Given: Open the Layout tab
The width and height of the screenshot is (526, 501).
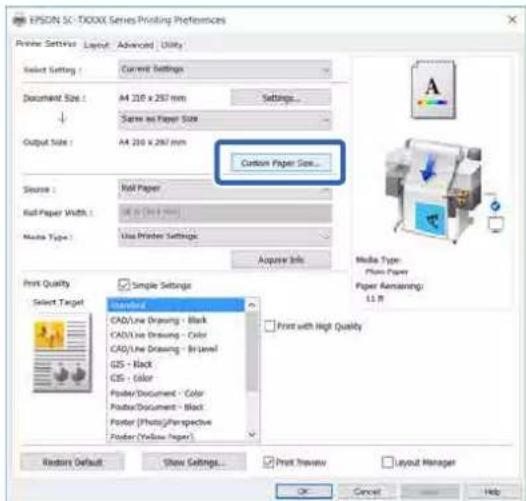Looking at the screenshot, I should [96, 45].
